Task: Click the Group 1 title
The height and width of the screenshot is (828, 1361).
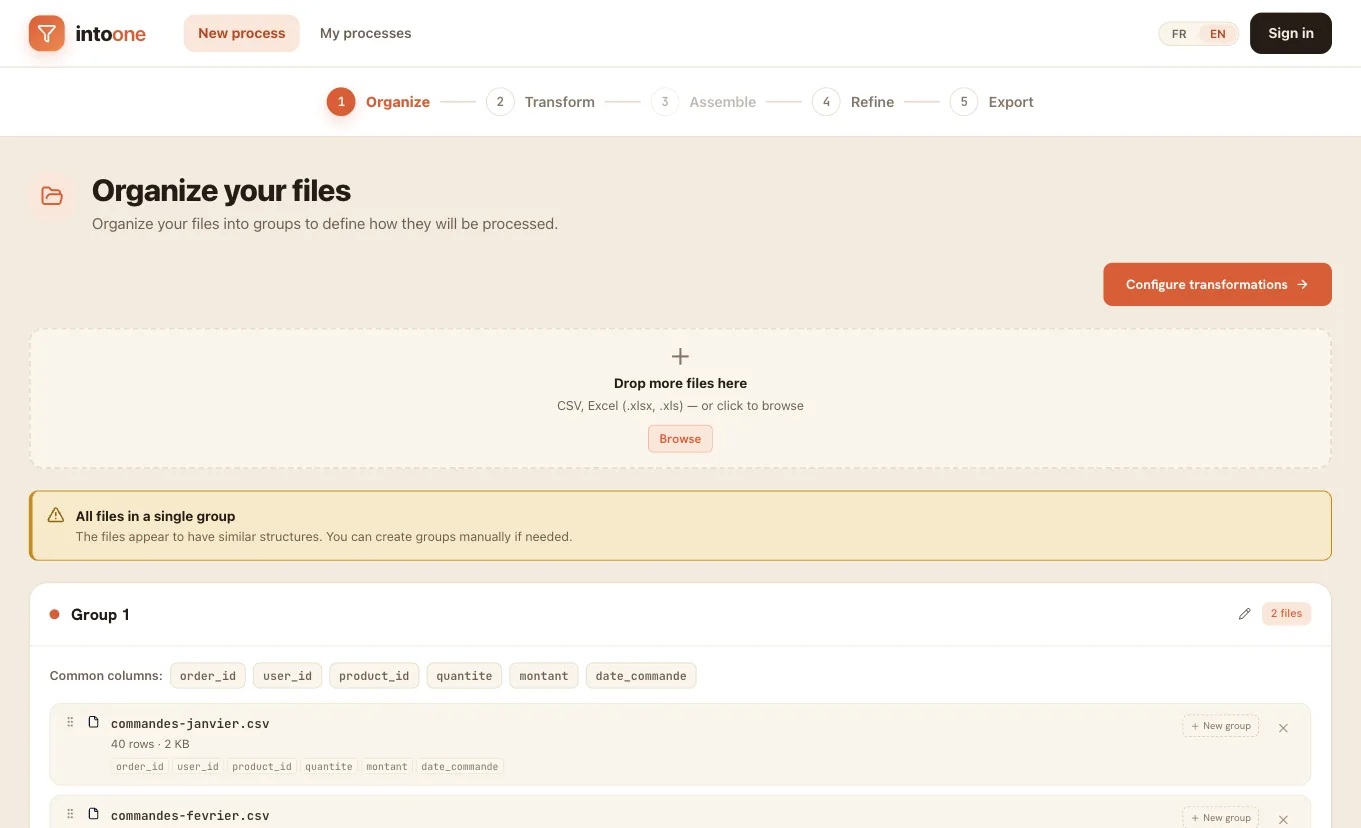Action: pyautogui.click(x=100, y=614)
